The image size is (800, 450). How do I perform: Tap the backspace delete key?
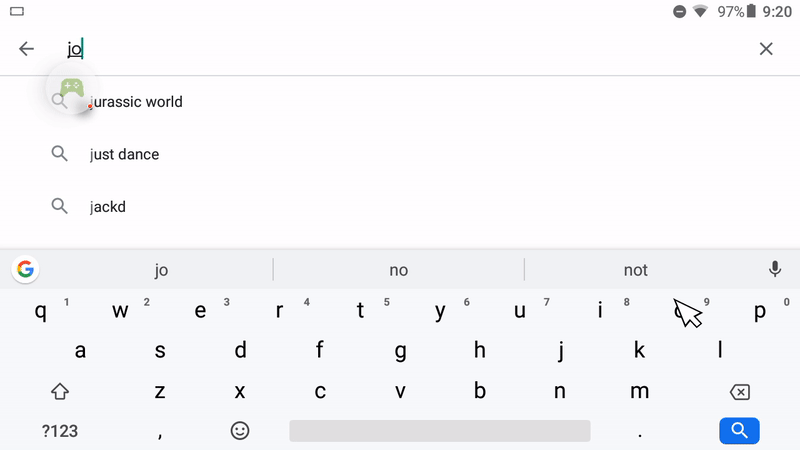click(739, 392)
